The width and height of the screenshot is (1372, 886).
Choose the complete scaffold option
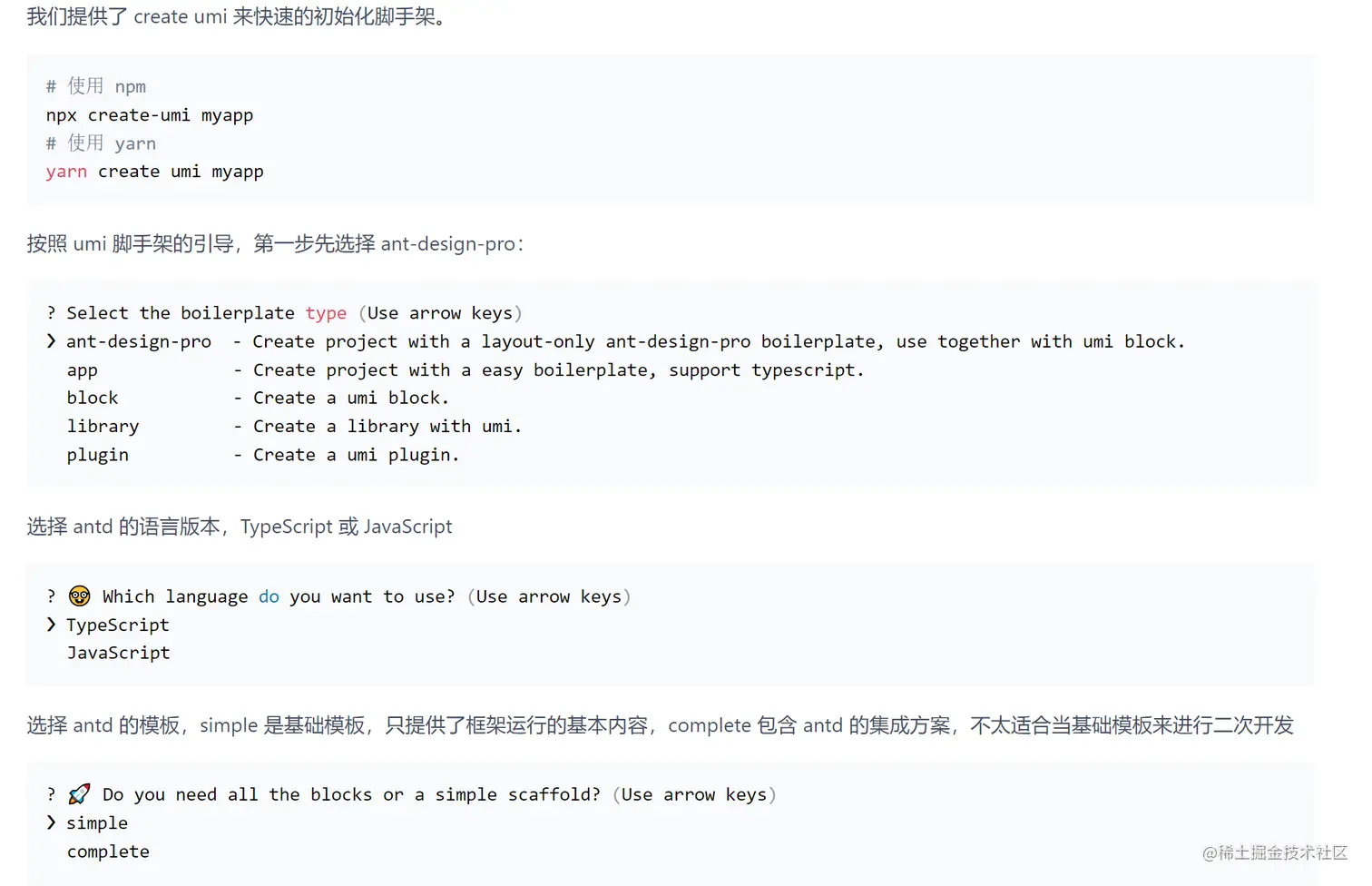tap(108, 852)
